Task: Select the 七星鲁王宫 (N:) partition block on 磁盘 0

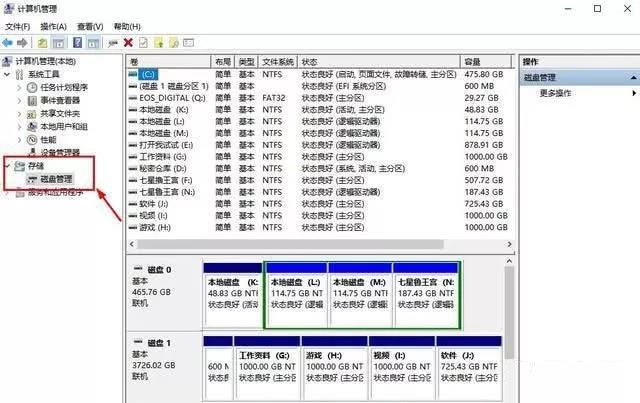Action: click(426, 295)
